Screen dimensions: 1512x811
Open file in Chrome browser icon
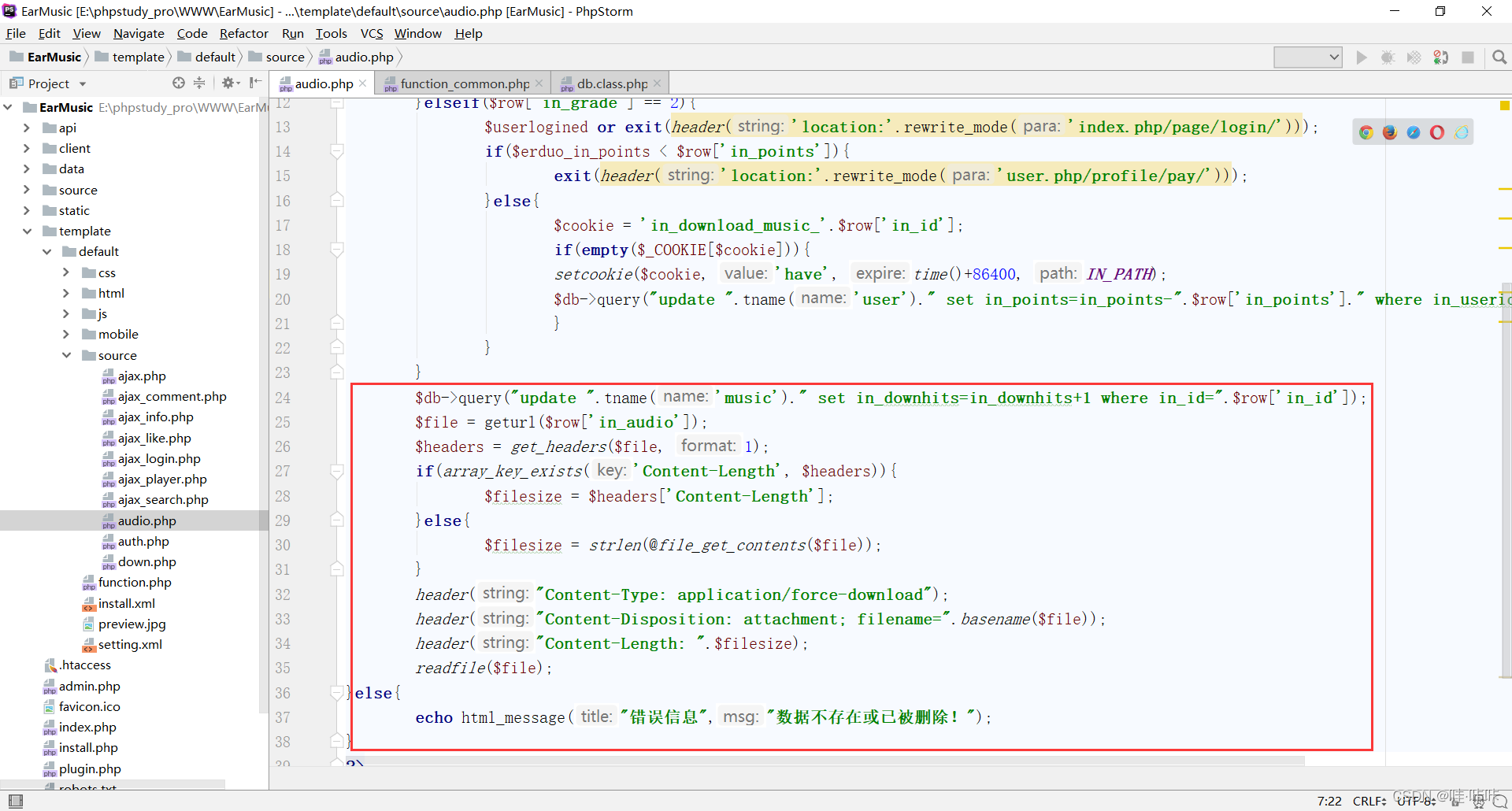coord(1366,132)
